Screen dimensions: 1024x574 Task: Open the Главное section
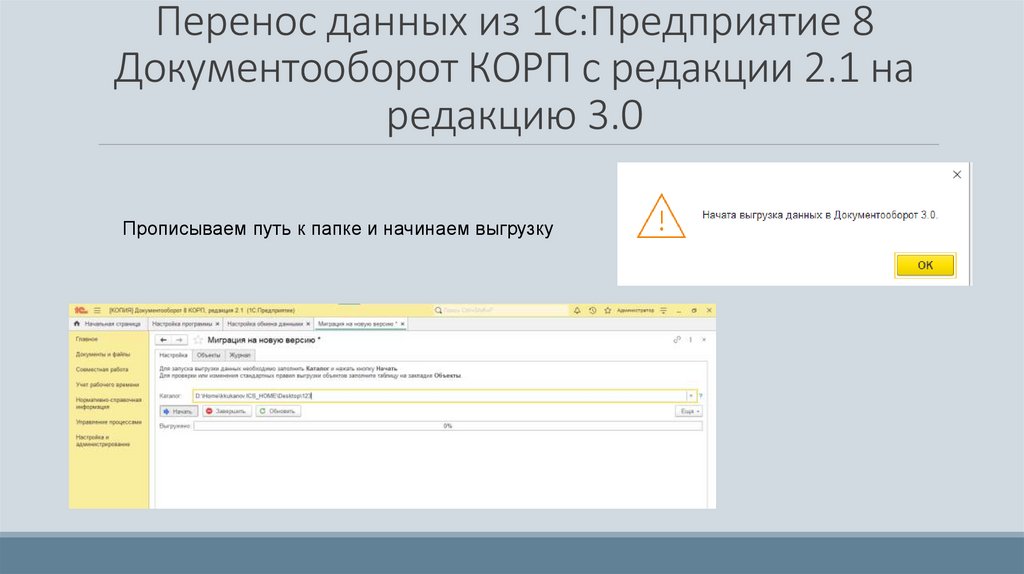pos(87,339)
